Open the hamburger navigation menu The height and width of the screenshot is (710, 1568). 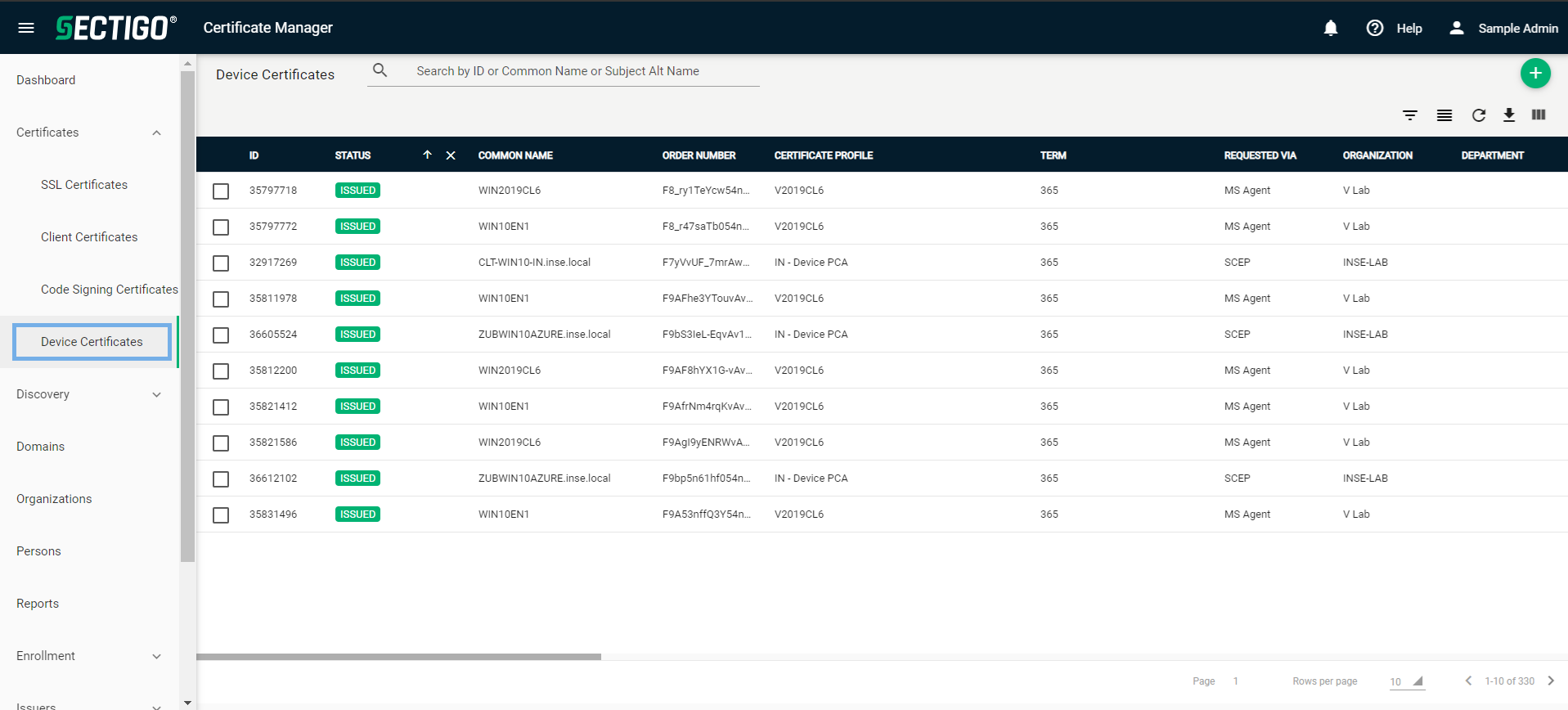pyautogui.click(x=26, y=28)
